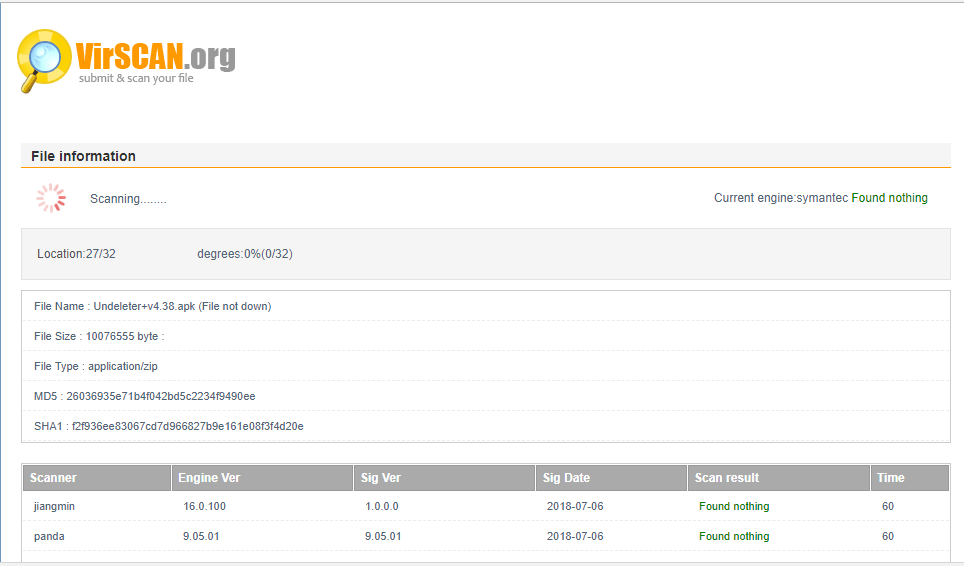Click panda's 'Found nothing' scan result
964x566 pixels.
pyautogui.click(x=734, y=537)
